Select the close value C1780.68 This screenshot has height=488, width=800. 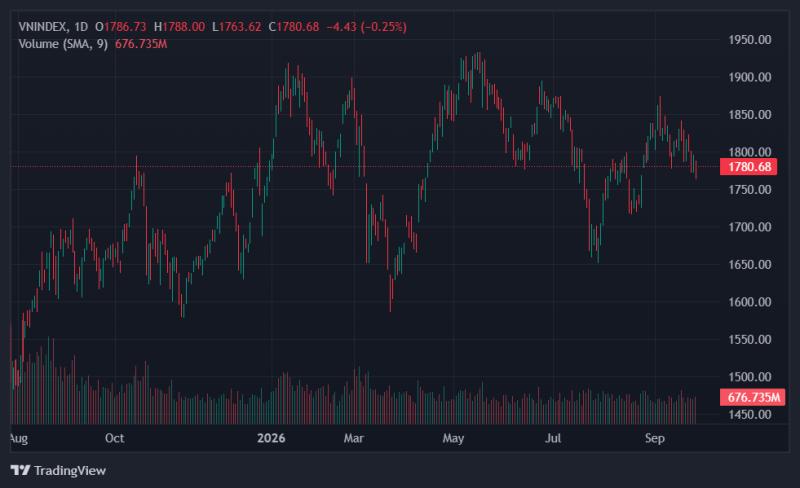point(294,27)
